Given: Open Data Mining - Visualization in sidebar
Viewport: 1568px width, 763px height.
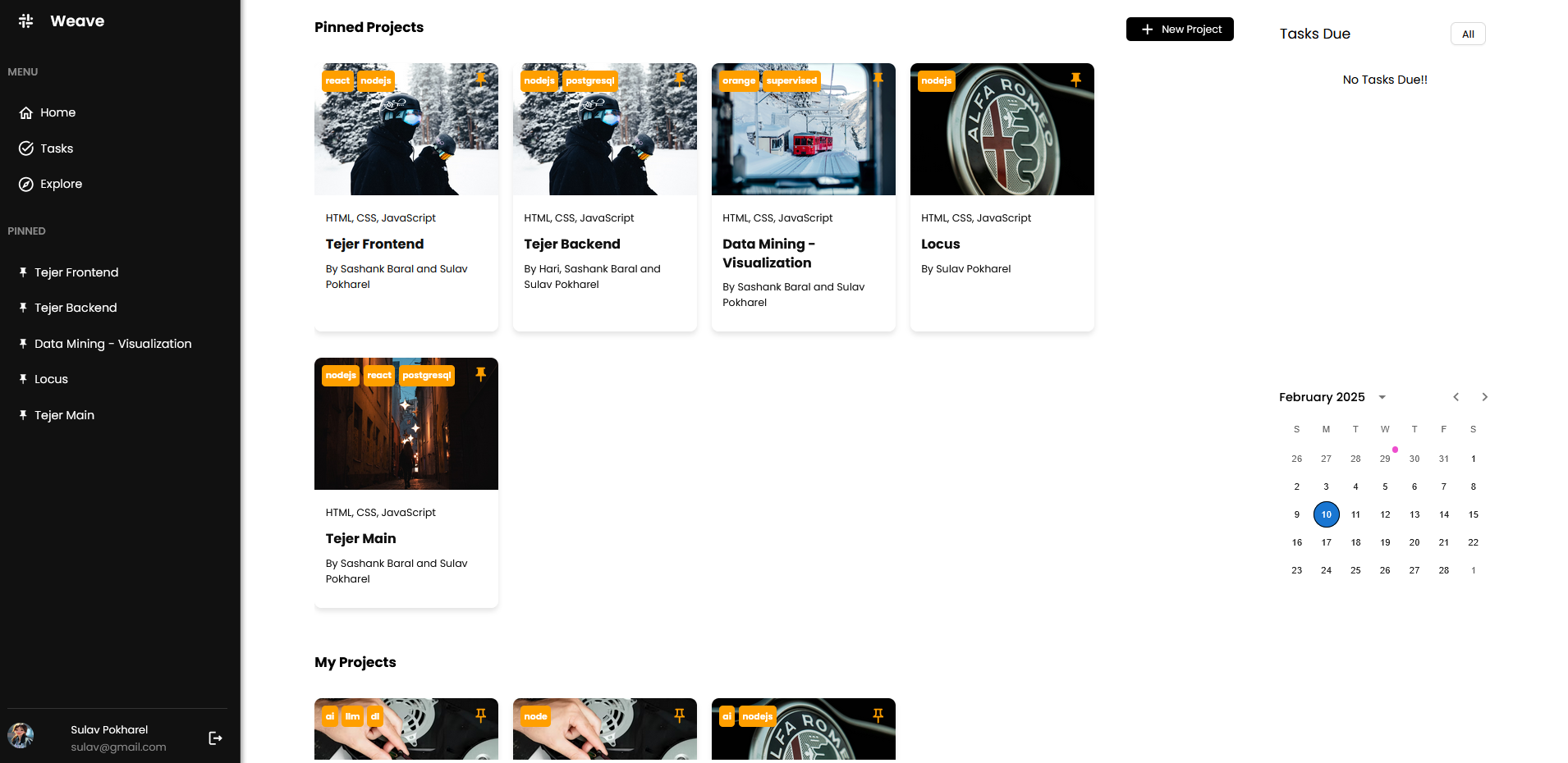Looking at the screenshot, I should (x=112, y=344).
